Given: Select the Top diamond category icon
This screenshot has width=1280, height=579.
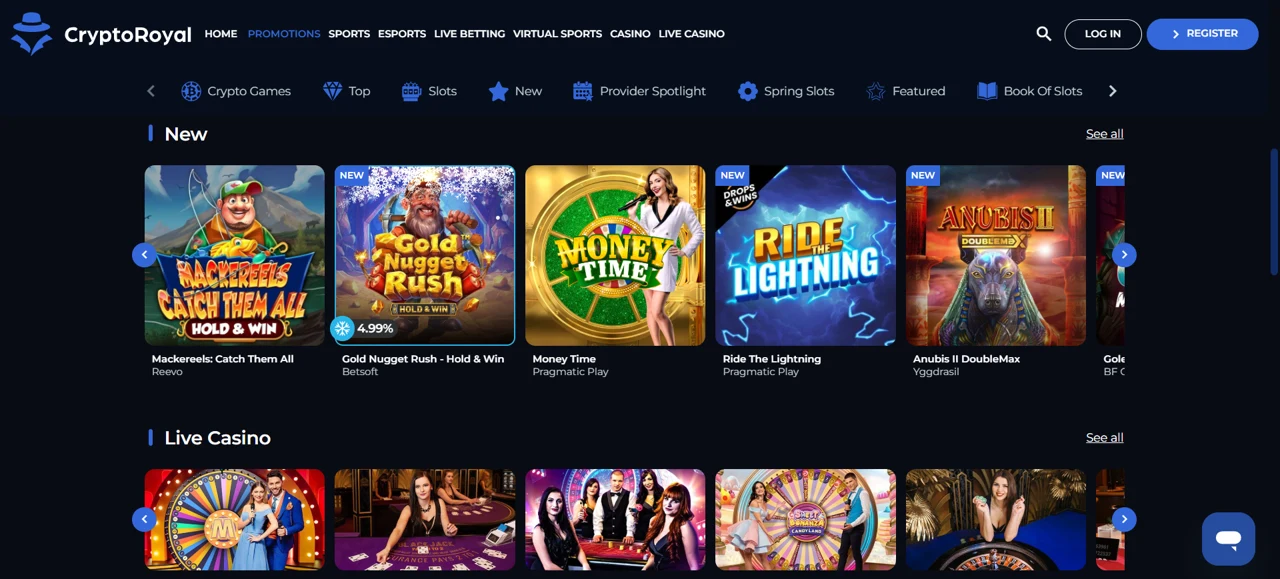Looking at the screenshot, I should click(333, 91).
